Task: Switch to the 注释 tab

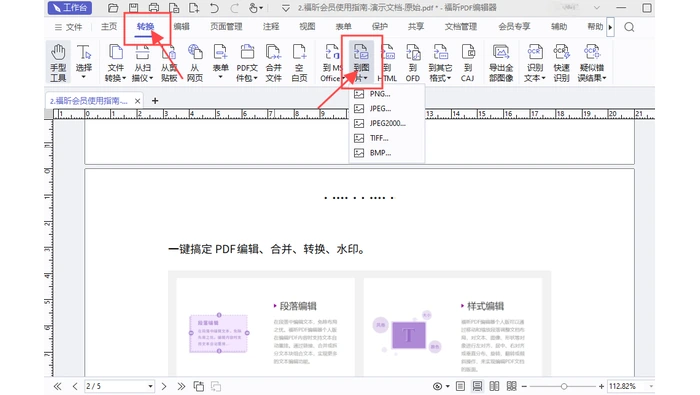Action: tap(271, 27)
